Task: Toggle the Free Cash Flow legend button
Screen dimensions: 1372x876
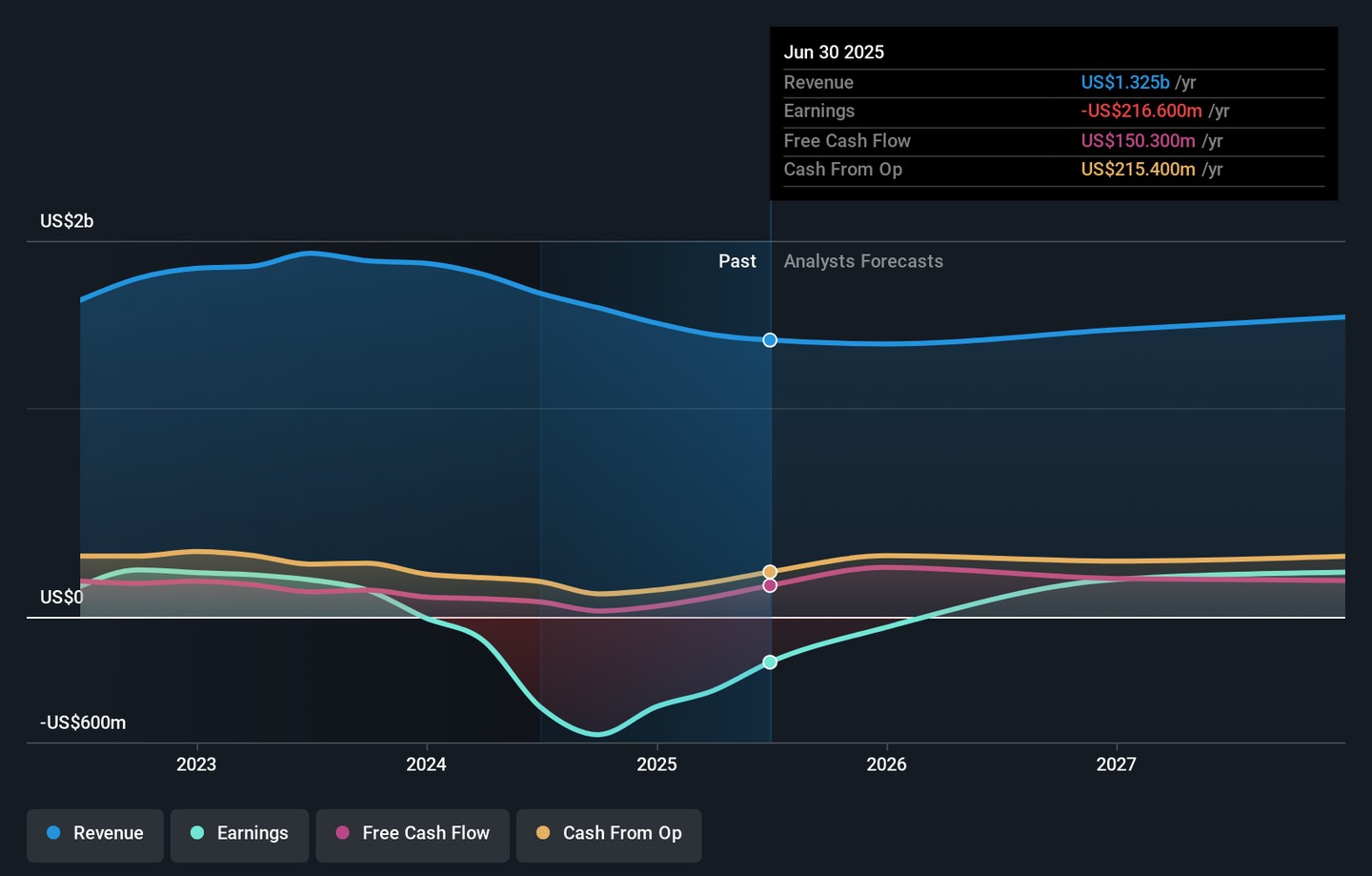Action: [x=413, y=834]
